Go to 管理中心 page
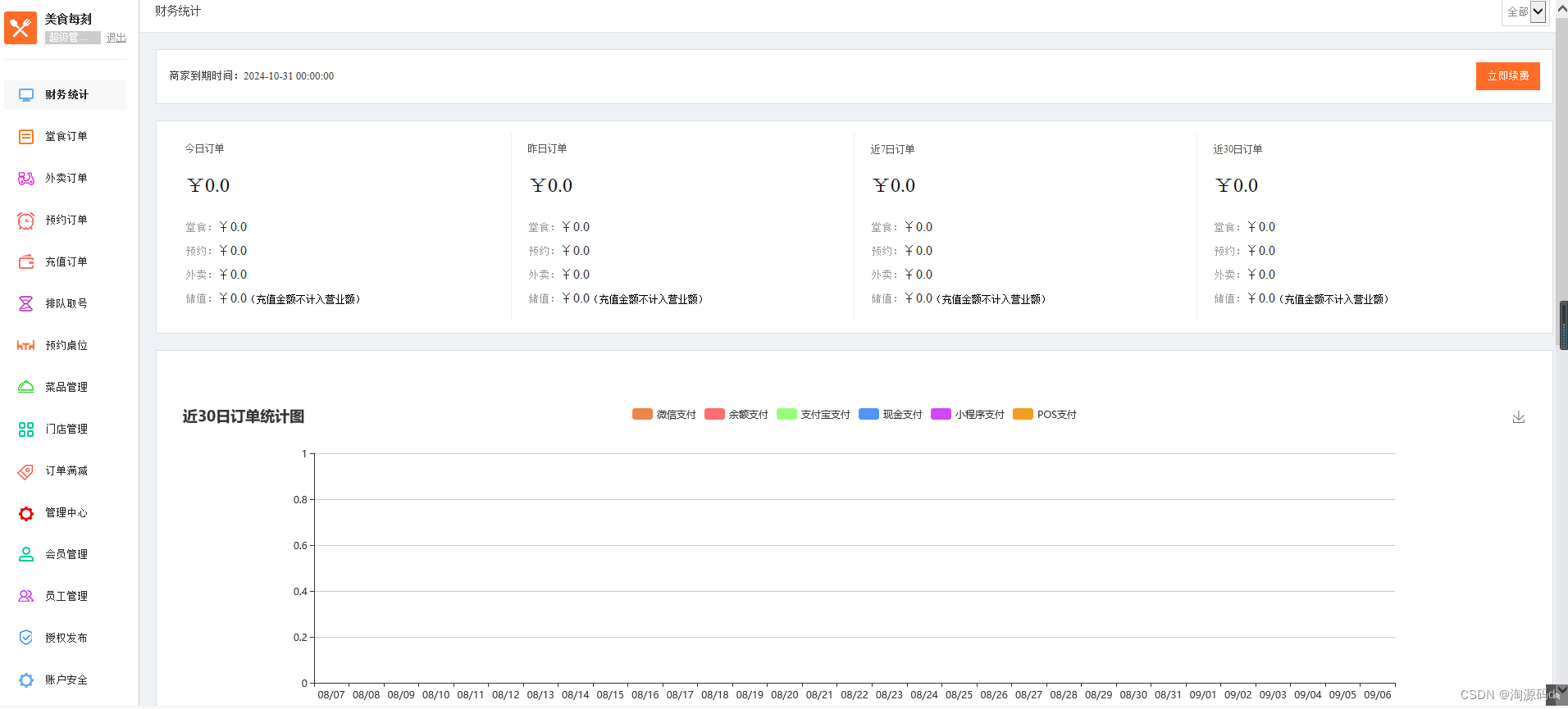The width and height of the screenshot is (1568, 709). [x=66, y=513]
